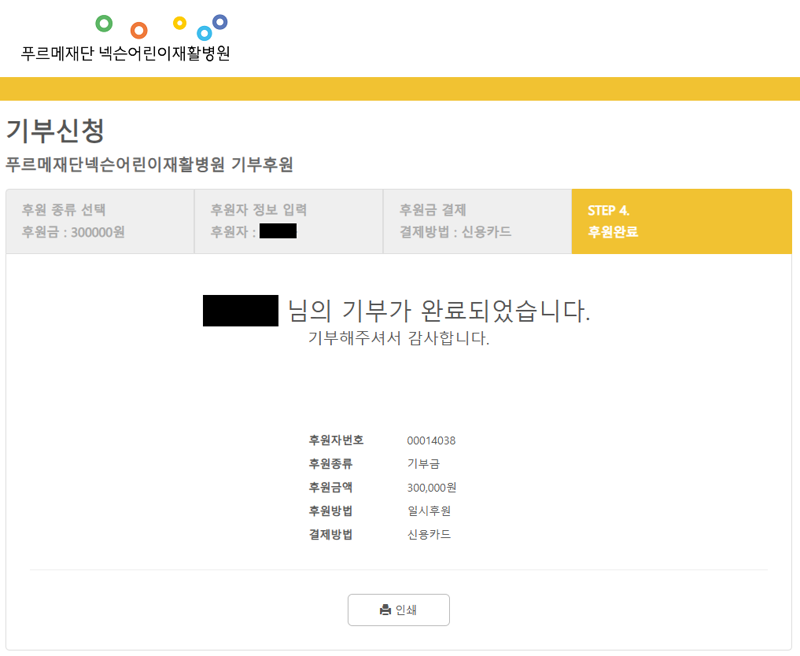
Task: Click the 기부신청 page heading
Action: (x=55, y=130)
